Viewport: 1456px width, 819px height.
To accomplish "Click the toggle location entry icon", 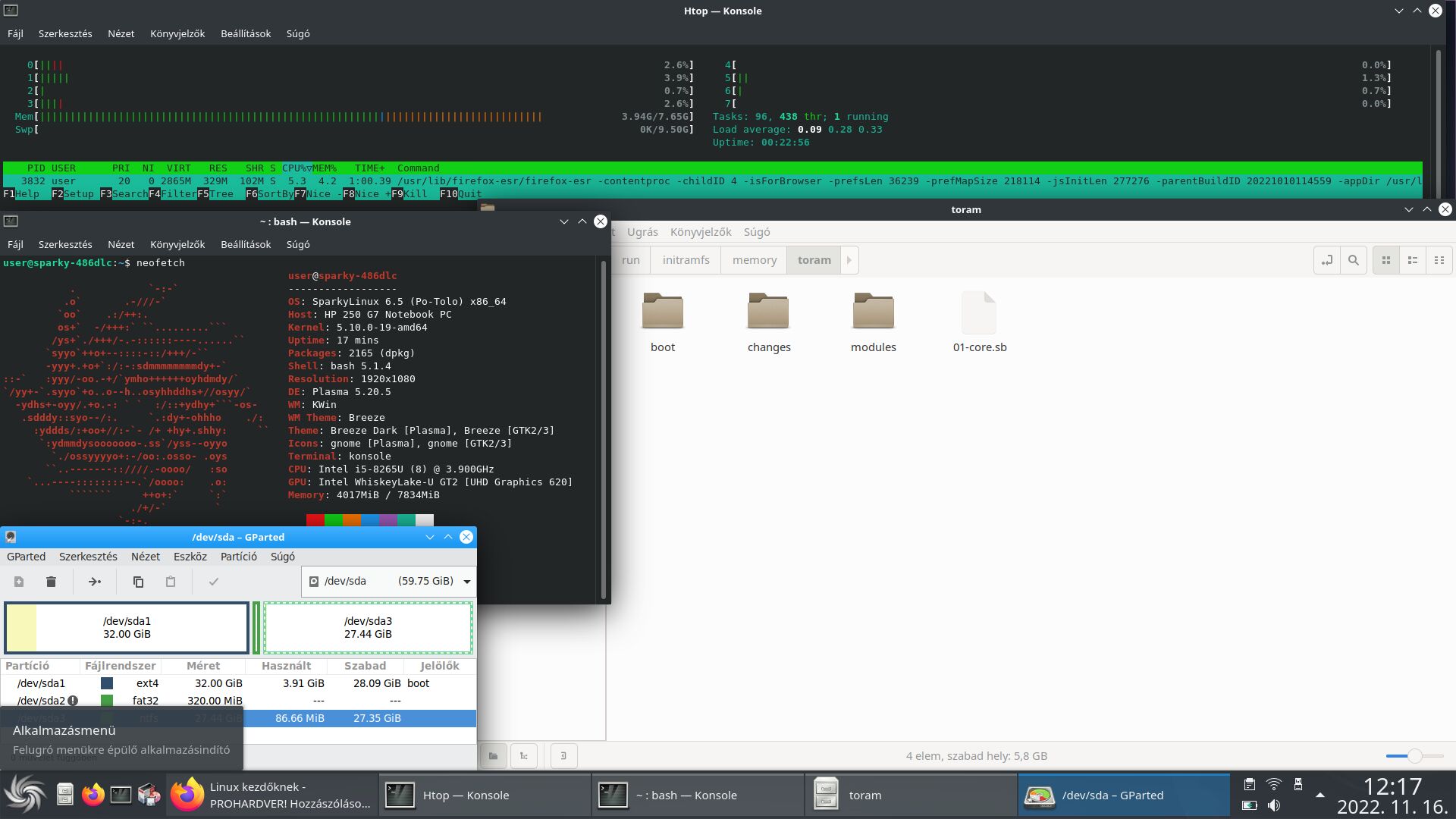I will (x=1327, y=260).
